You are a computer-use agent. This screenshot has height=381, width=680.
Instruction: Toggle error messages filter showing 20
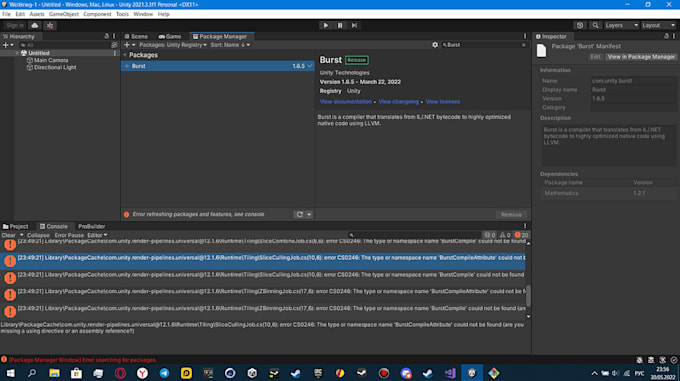coord(521,235)
